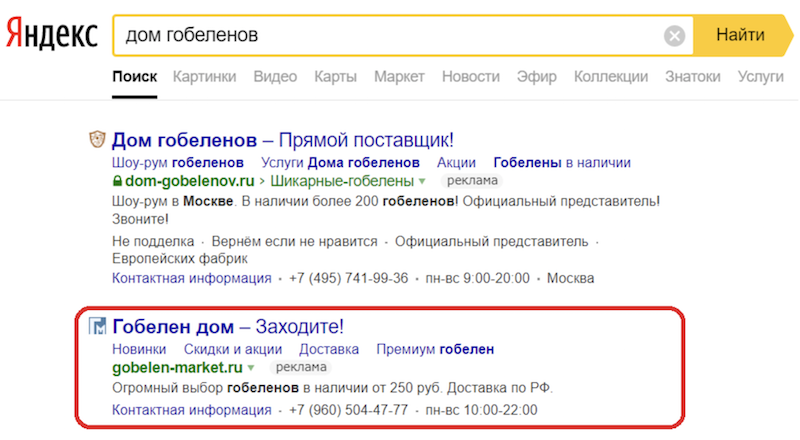This screenshot has height=440, width=800.
Task: Open the Гобелены в наличии sitelink
Action: (x=562, y=163)
